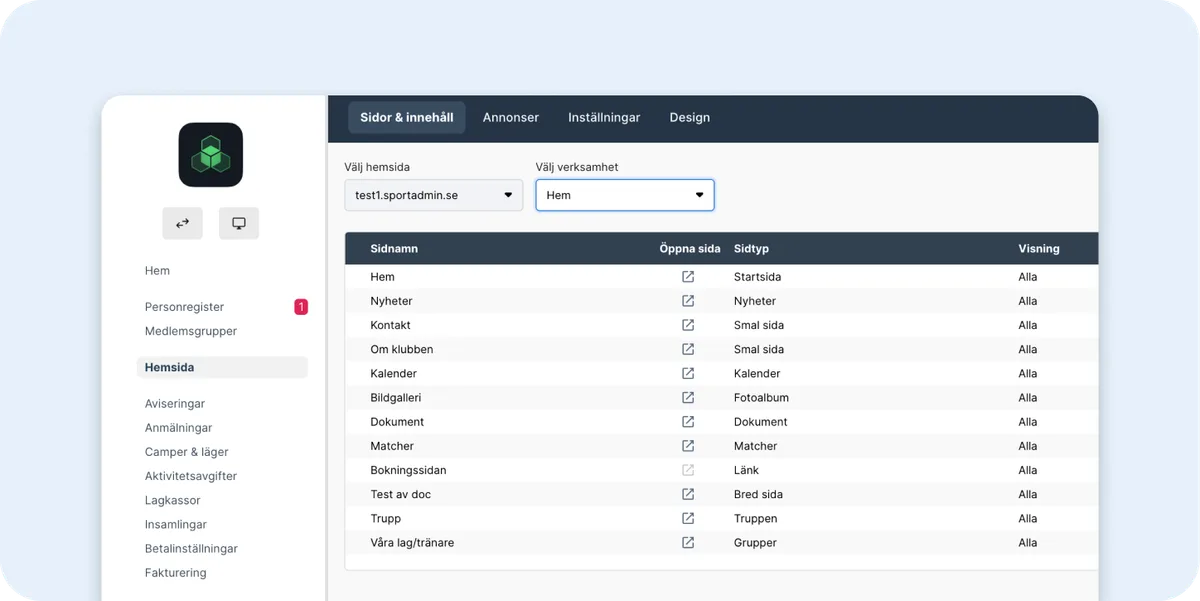Click Bildgalleri row's open-page icon
The width and height of the screenshot is (1200, 601).
tap(688, 397)
